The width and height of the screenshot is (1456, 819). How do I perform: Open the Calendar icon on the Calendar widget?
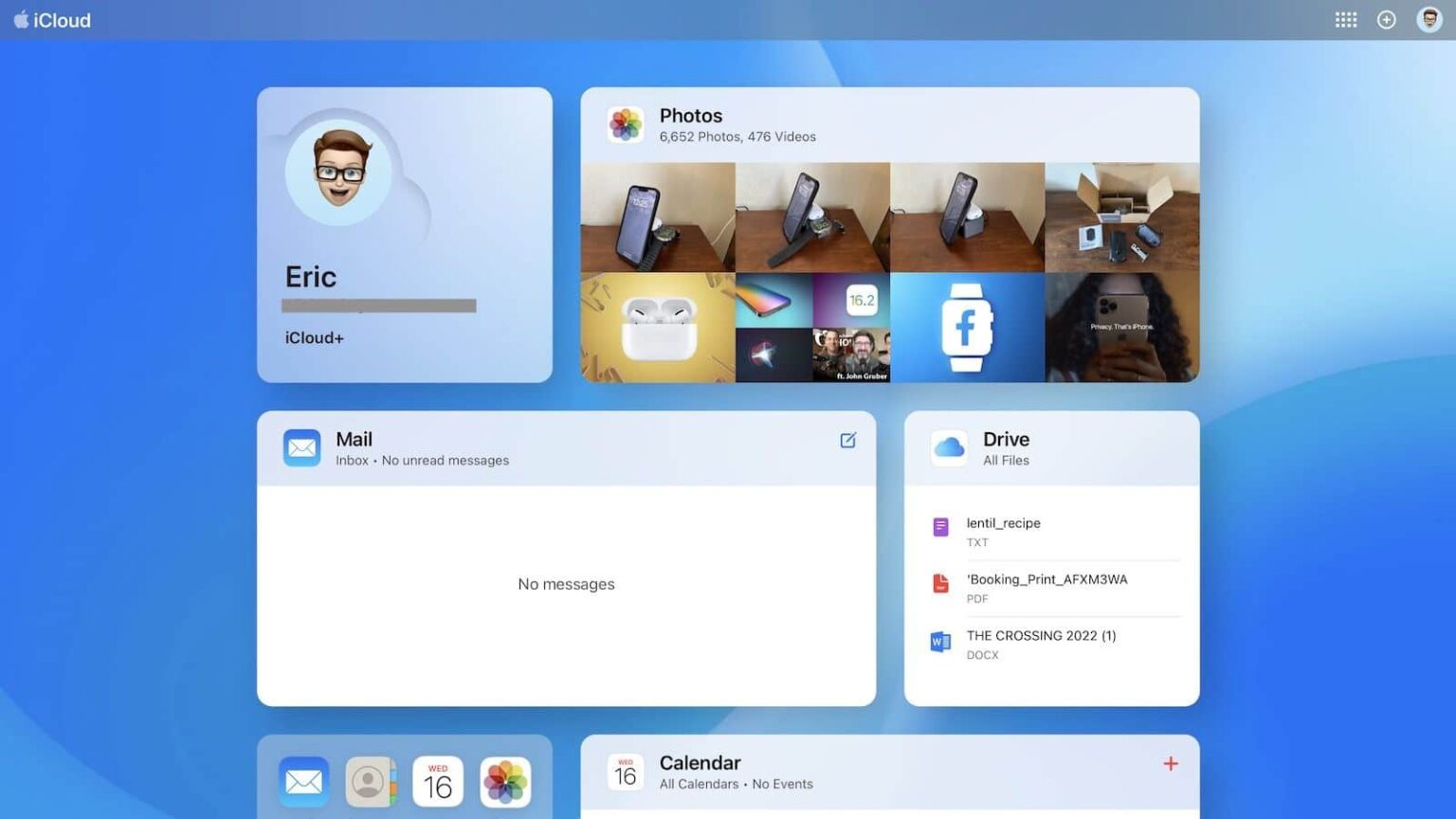(626, 771)
